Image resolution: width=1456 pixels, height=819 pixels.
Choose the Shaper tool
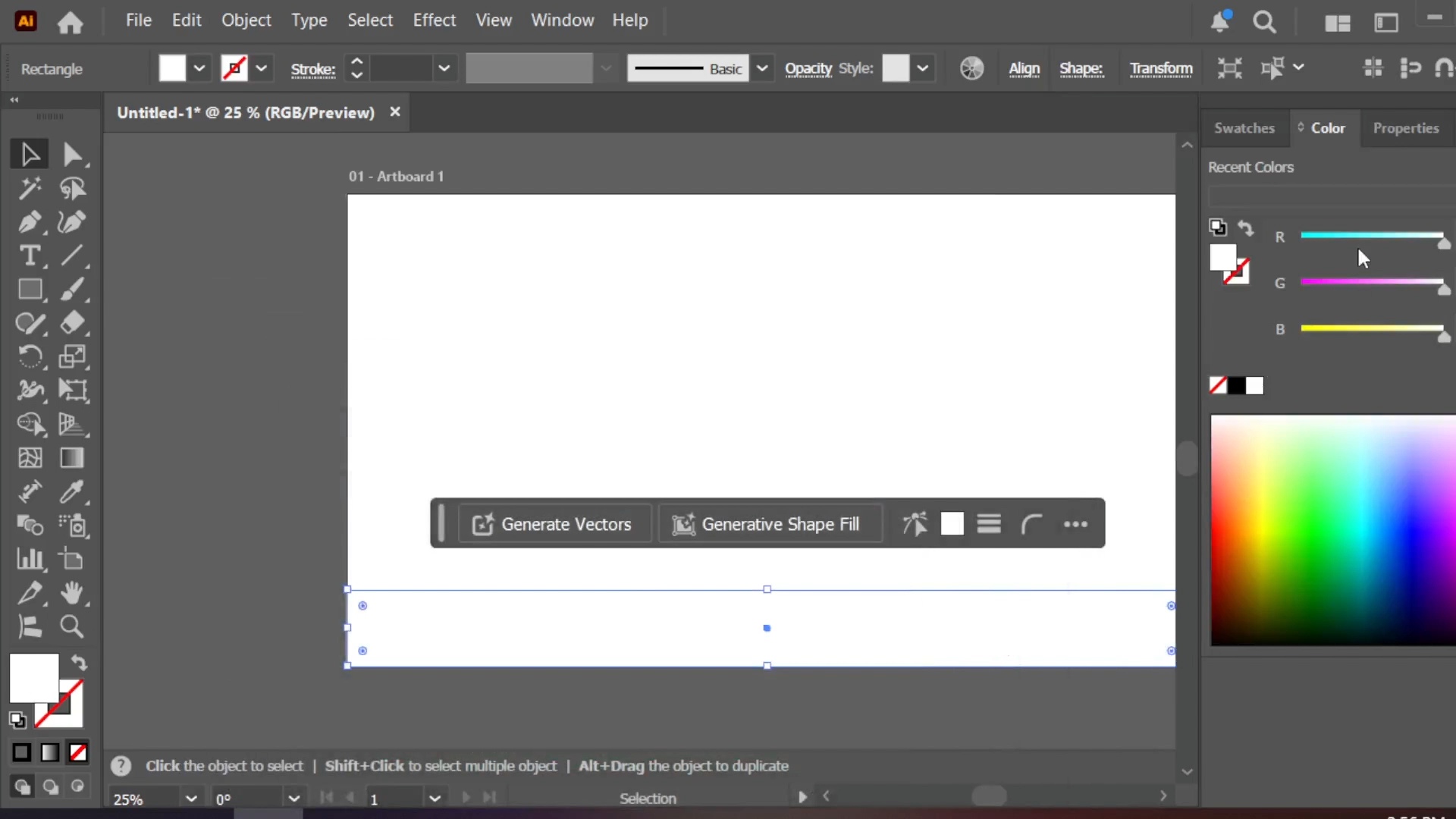30,323
